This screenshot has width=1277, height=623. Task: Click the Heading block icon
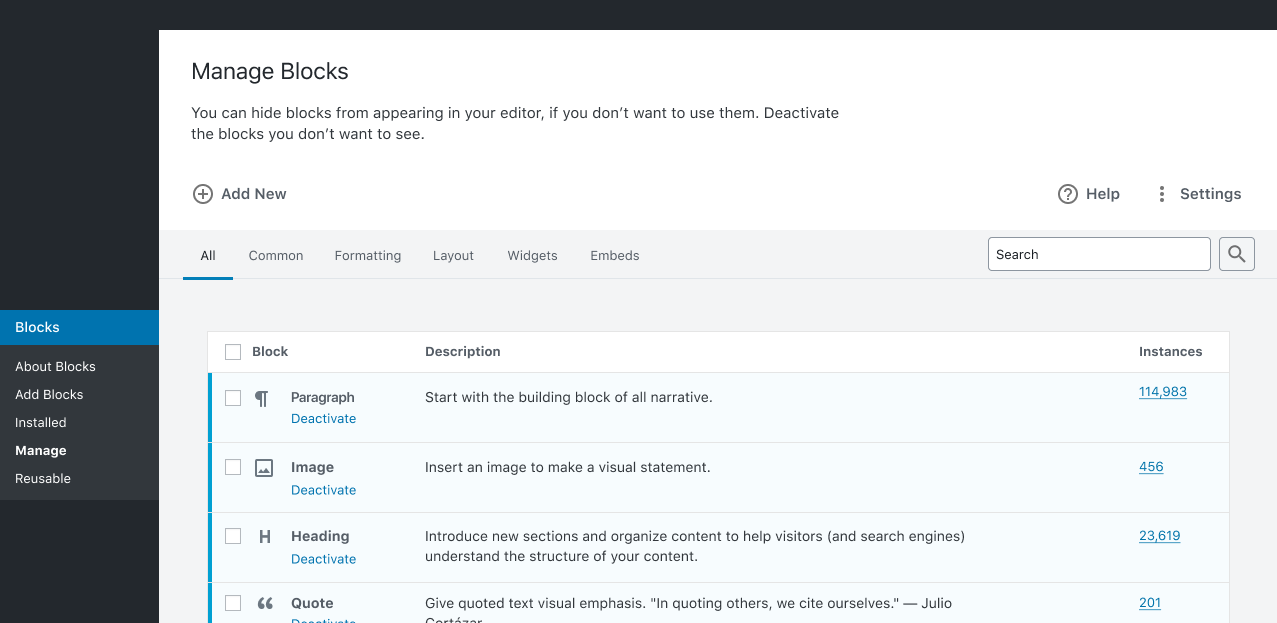pyautogui.click(x=263, y=536)
